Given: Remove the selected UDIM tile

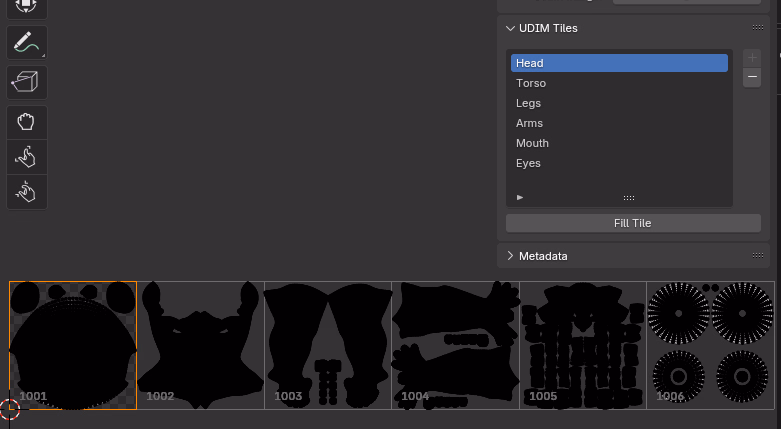Looking at the screenshot, I should [x=752, y=77].
